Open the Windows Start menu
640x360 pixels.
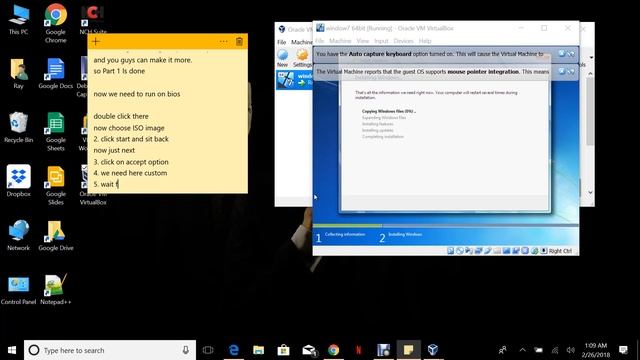[12, 350]
